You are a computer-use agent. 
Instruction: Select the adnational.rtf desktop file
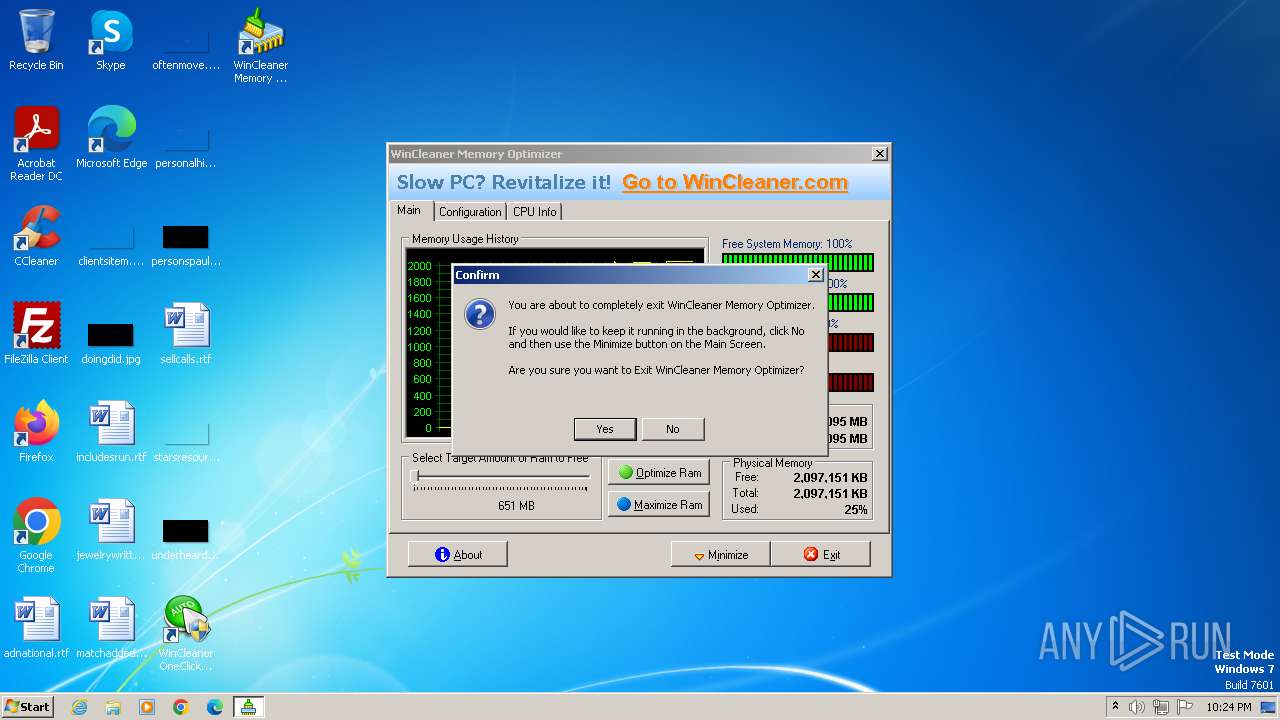tap(36, 628)
